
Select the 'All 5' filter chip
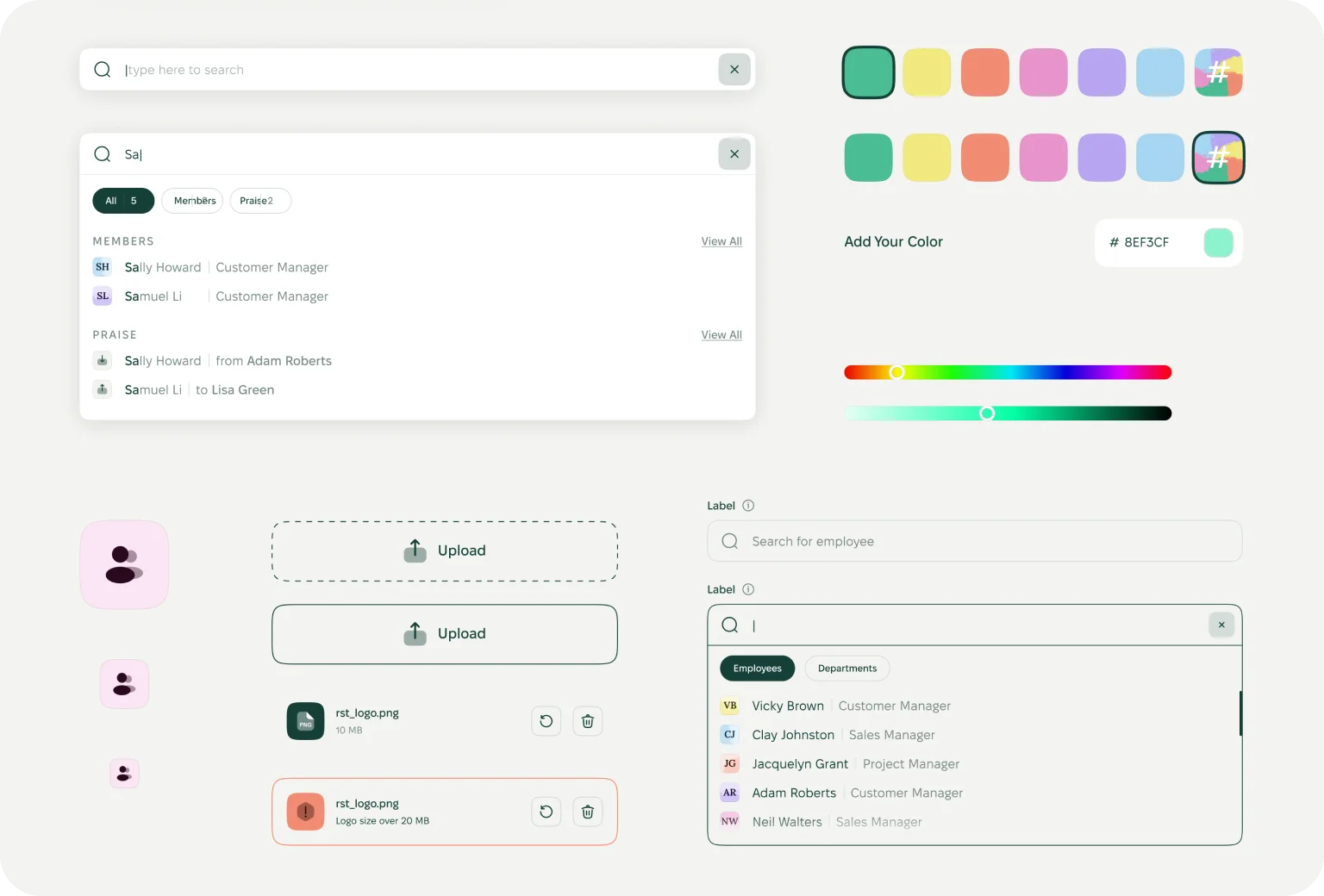point(123,201)
